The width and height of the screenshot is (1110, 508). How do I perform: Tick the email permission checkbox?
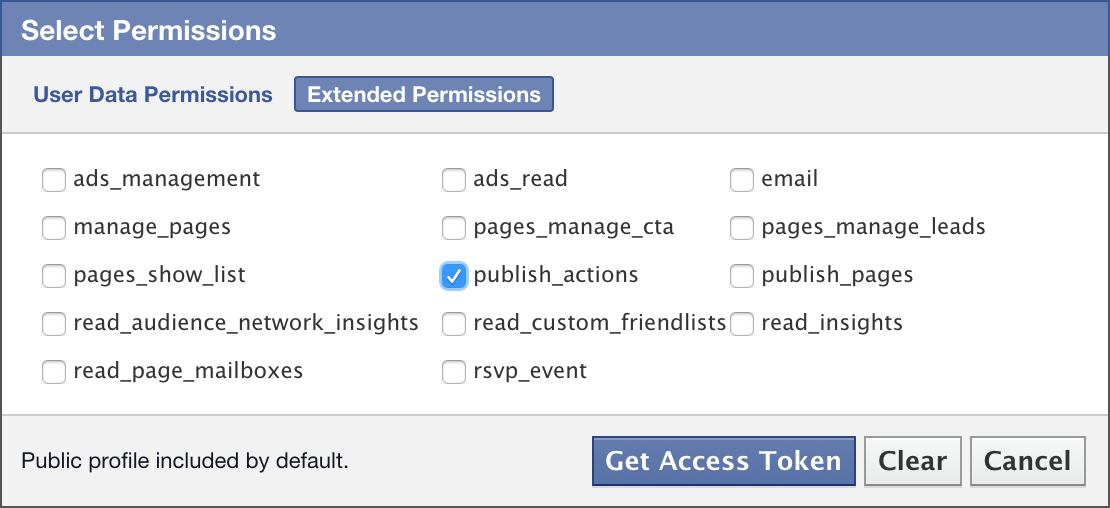click(742, 180)
